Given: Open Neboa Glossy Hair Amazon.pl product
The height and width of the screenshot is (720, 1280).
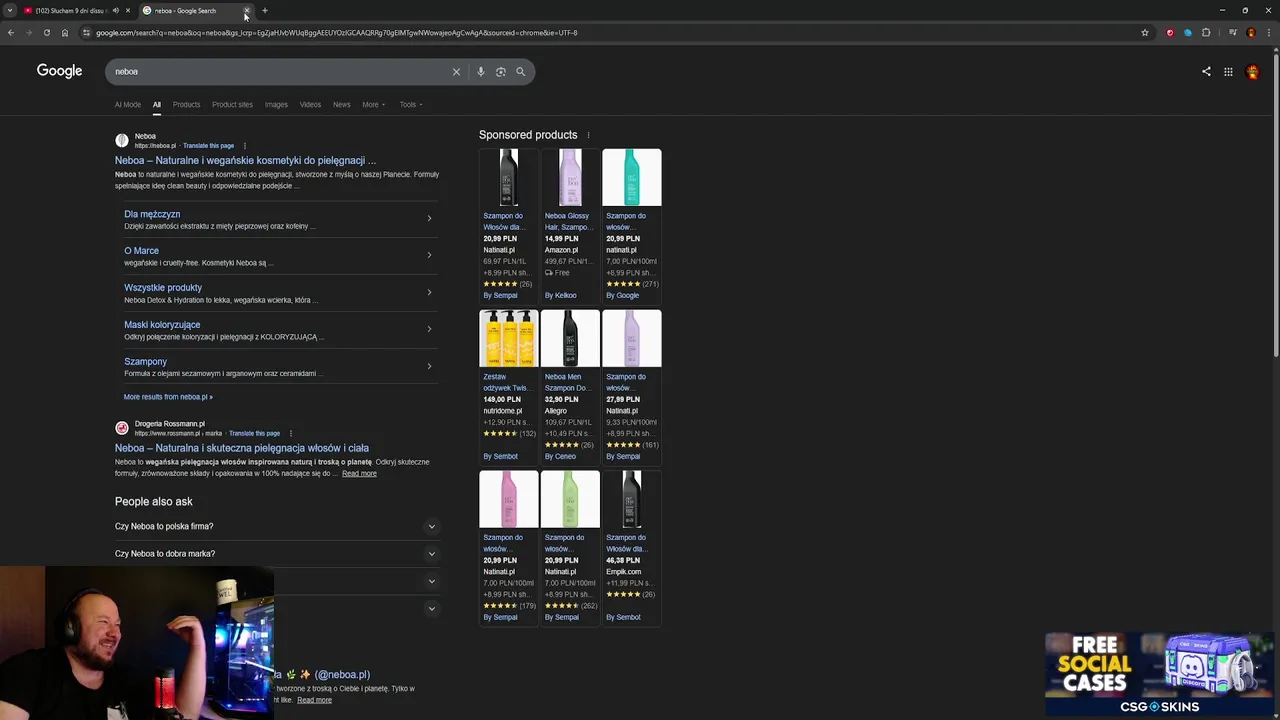Looking at the screenshot, I should click(570, 225).
